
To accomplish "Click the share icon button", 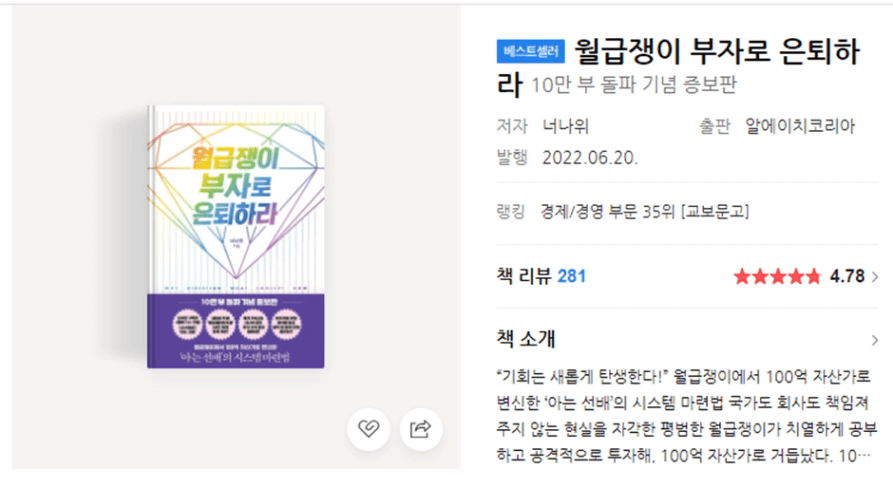I will [x=420, y=429].
